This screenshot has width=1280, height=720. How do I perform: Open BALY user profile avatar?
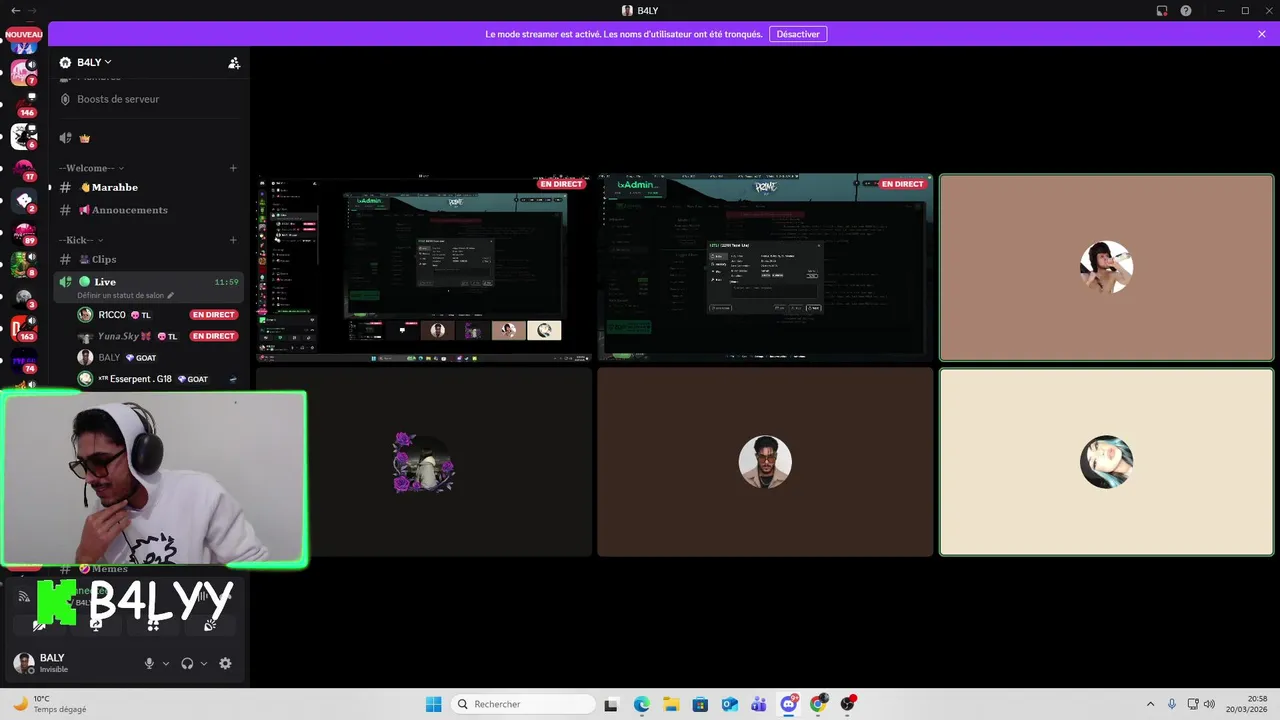click(x=23, y=663)
